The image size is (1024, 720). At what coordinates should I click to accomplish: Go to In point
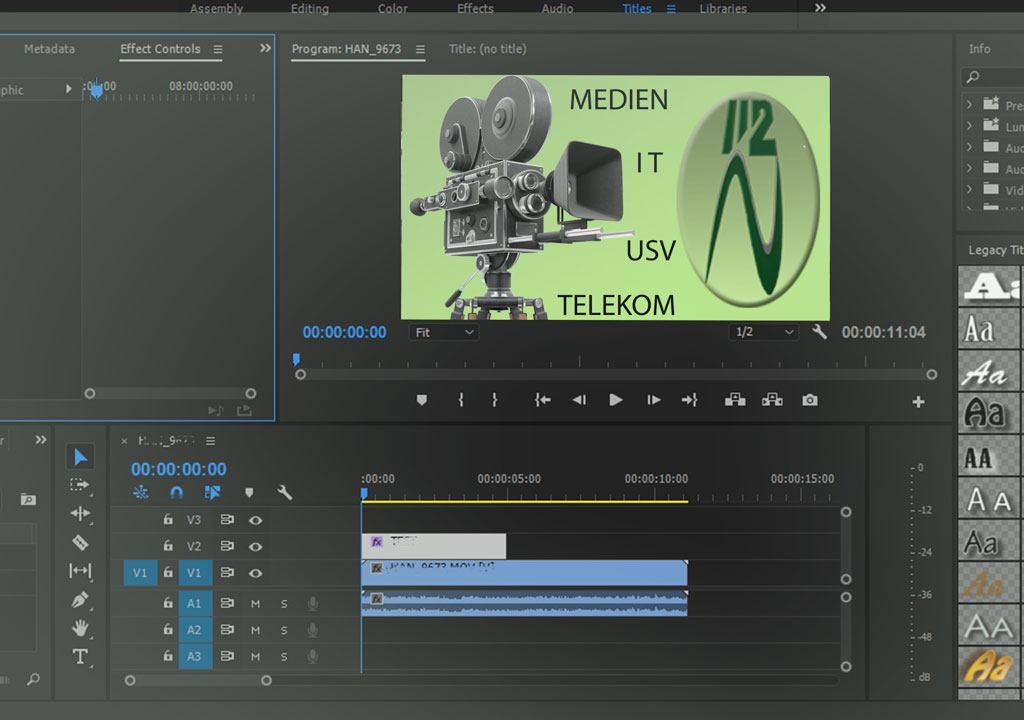[542, 400]
